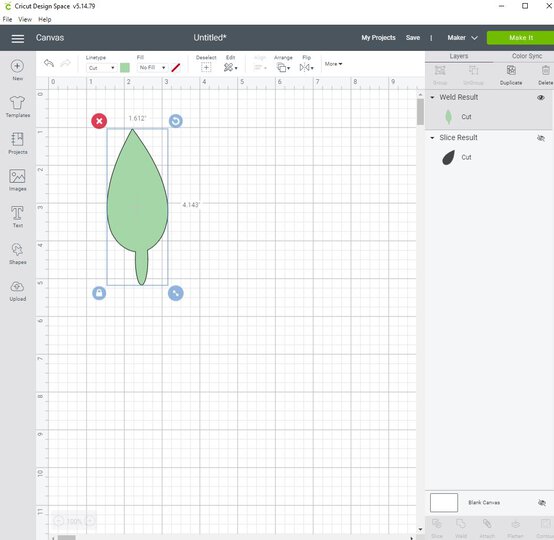Zoom in using the plus button
554x540 pixels.
pos(90,521)
